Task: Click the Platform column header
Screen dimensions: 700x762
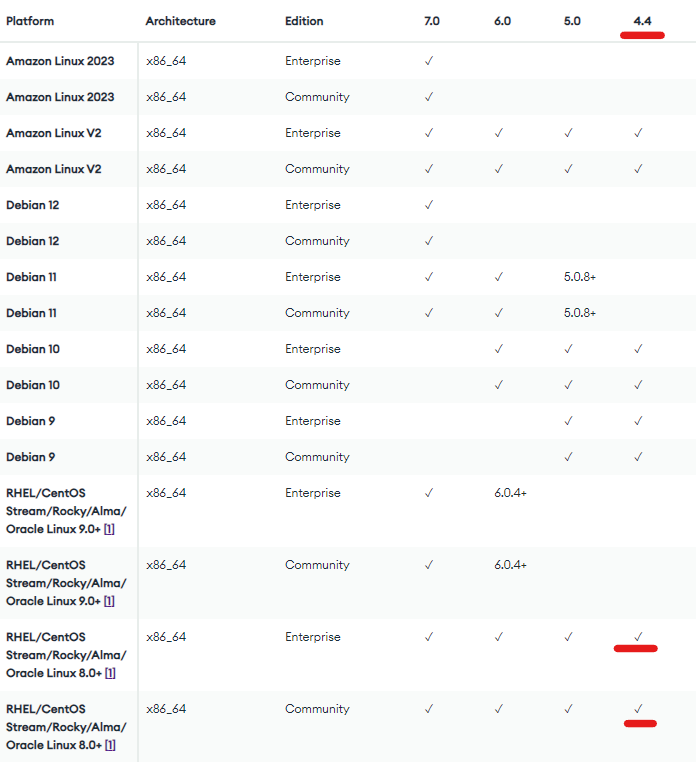Action: [x=30, y=21]
